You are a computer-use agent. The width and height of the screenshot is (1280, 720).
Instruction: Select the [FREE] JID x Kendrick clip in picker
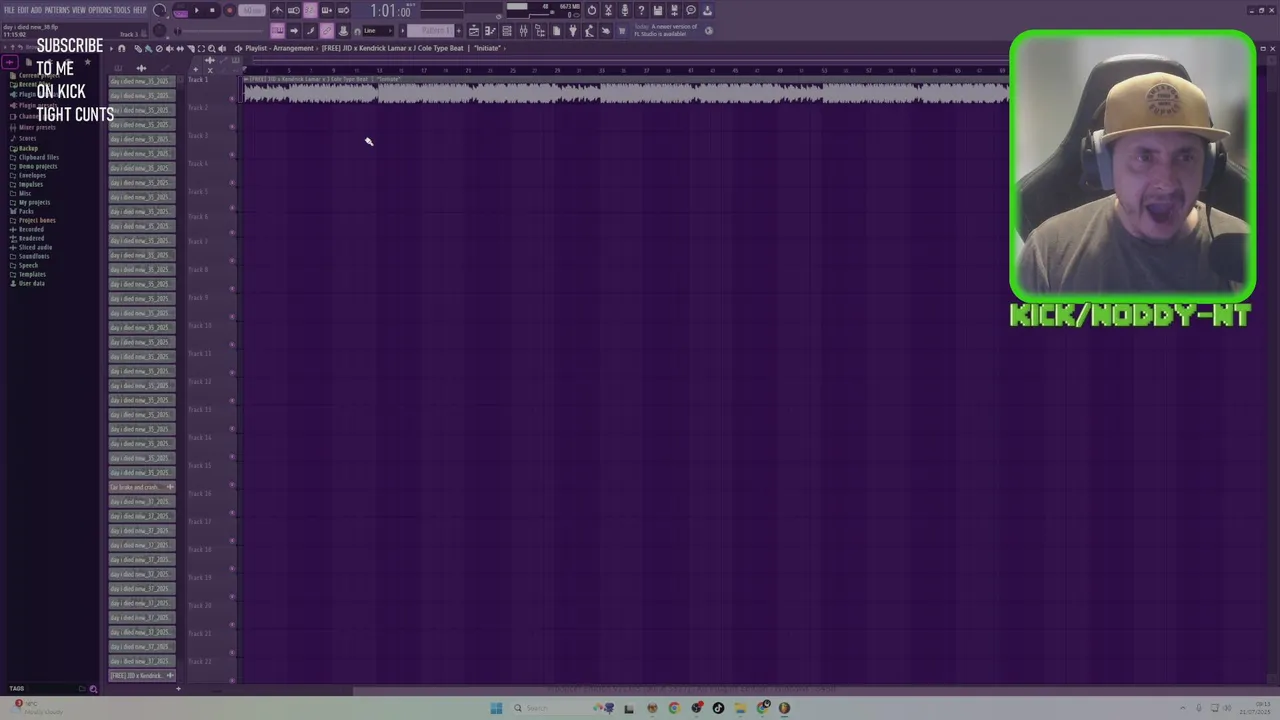click(142, 676)
